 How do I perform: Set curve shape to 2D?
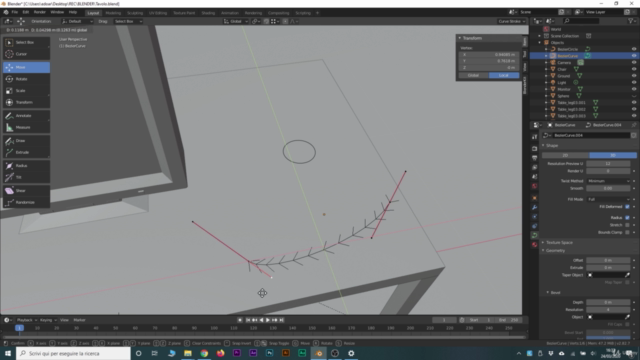tap(565, 156)
